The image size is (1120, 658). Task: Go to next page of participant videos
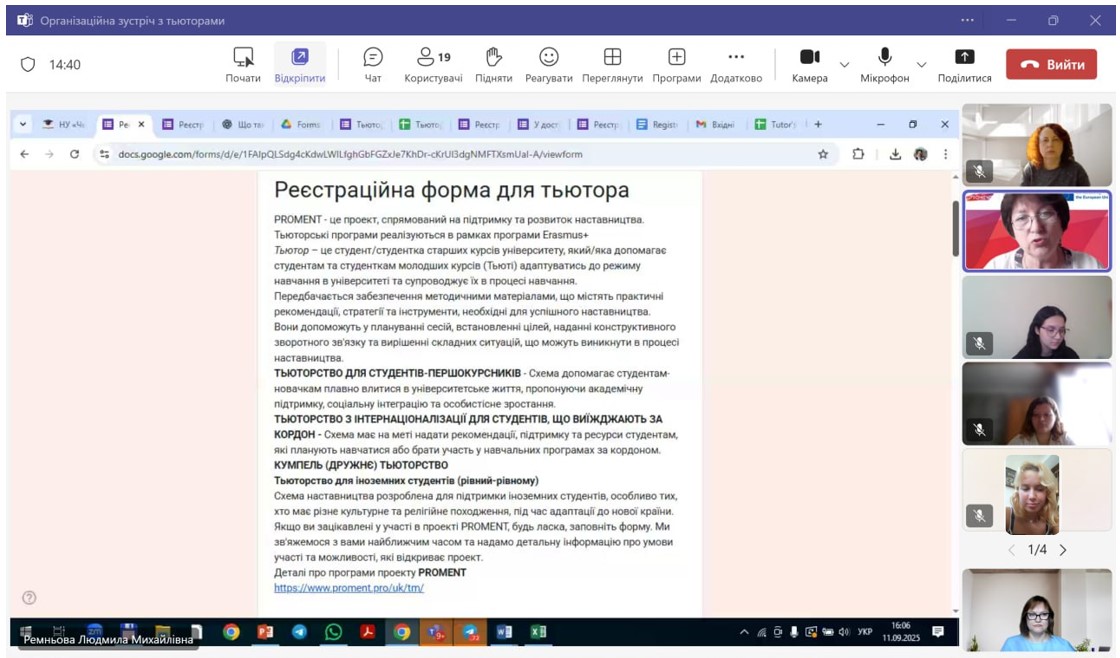pyautogui.click(x=1063, y=550)
